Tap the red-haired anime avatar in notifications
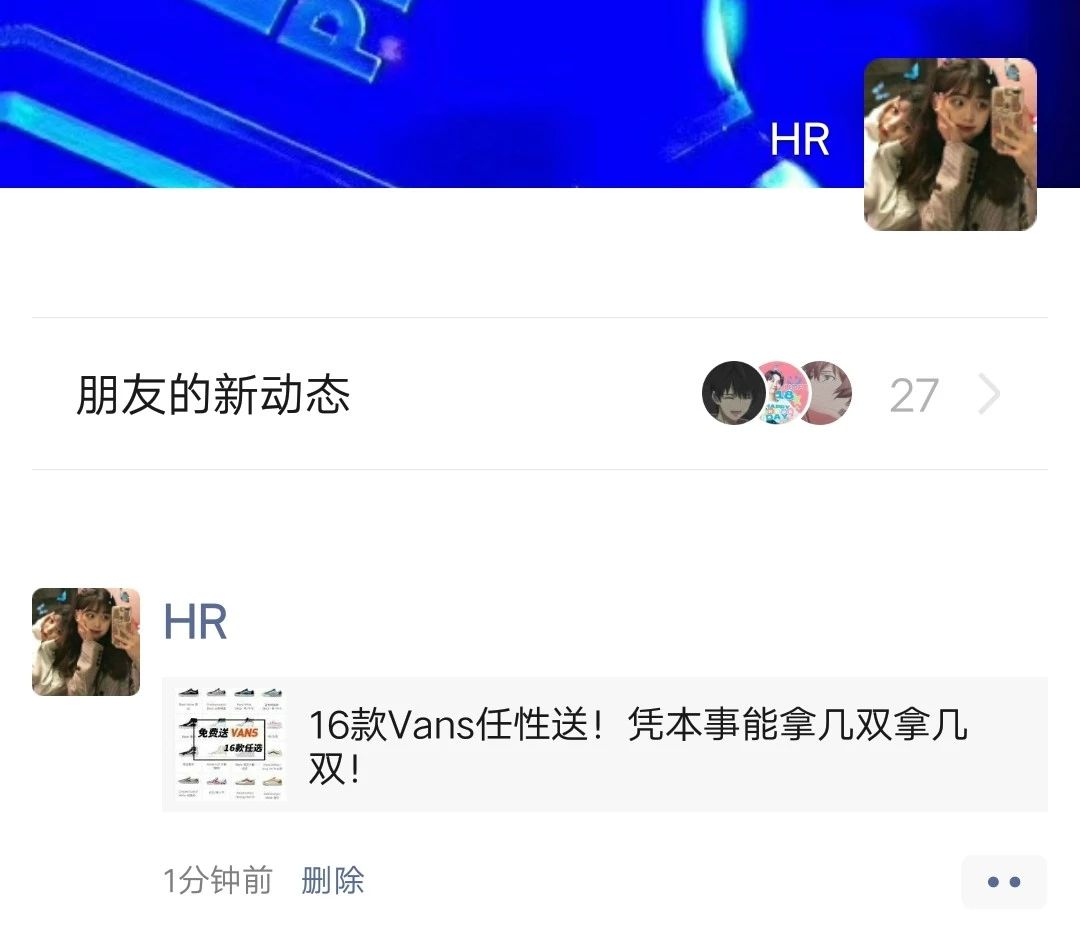The image size is (1080, 936). click(828, 393)
